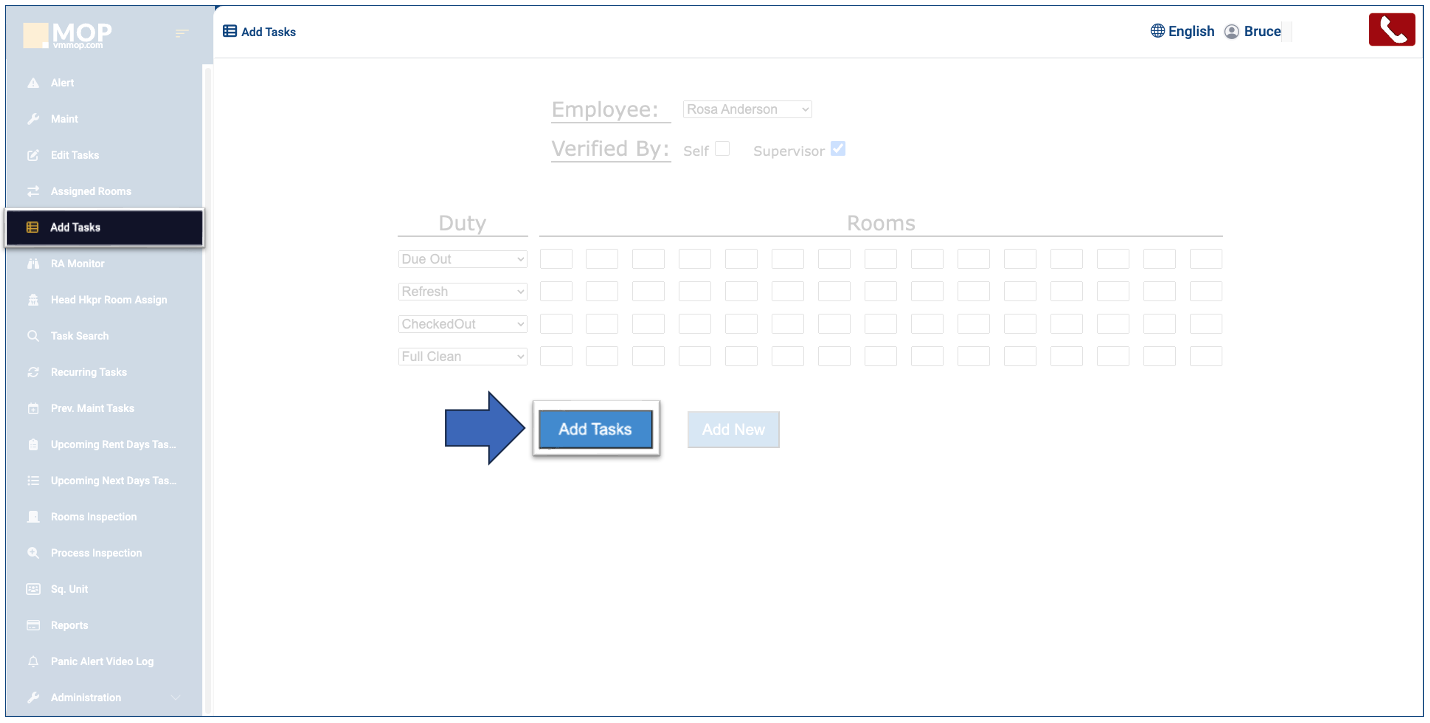
Task: Enable the Self verification checkbox
Action: [x=722, y=149]
